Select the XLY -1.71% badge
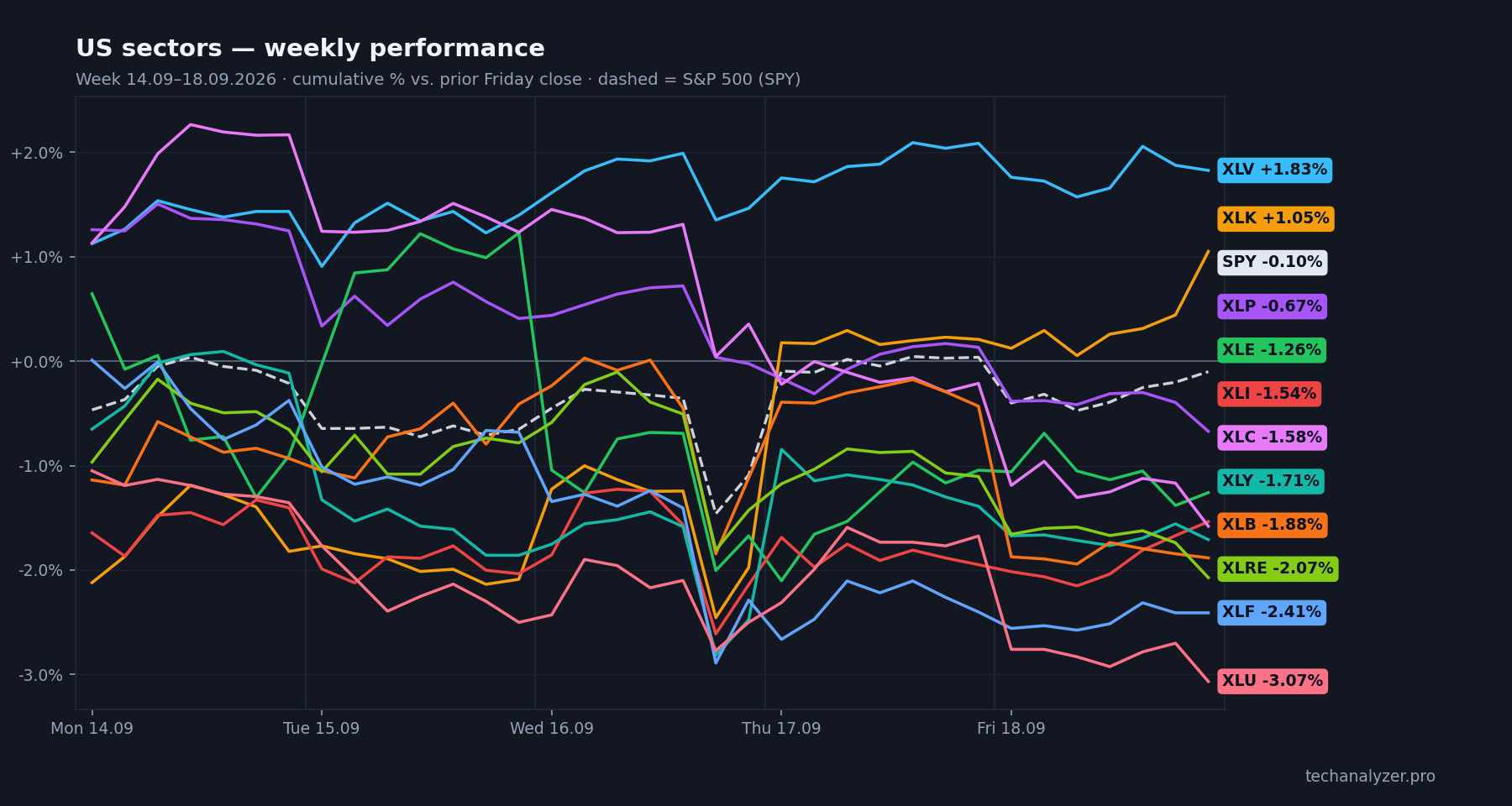Image resolution: width=1512 pixels, height=806 pixels. pyautogui.click(x=1270, y=481)
